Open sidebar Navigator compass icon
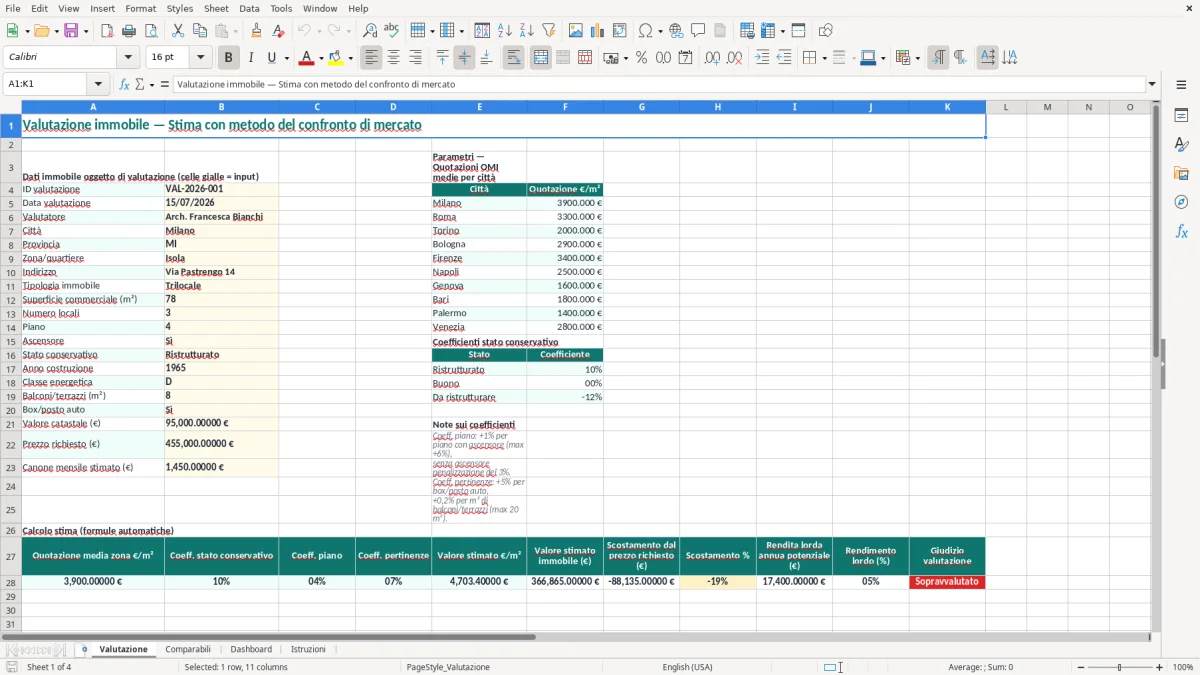Viewport: 1200px width, 675px height. click(x=1181, y=202)
